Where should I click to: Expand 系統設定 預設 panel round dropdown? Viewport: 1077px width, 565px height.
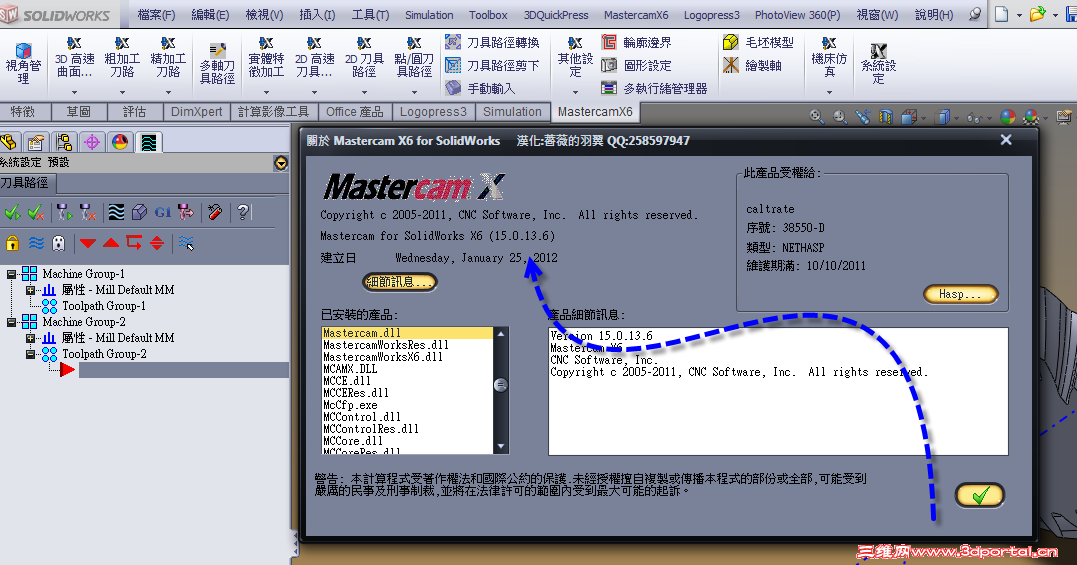(281, 163)
